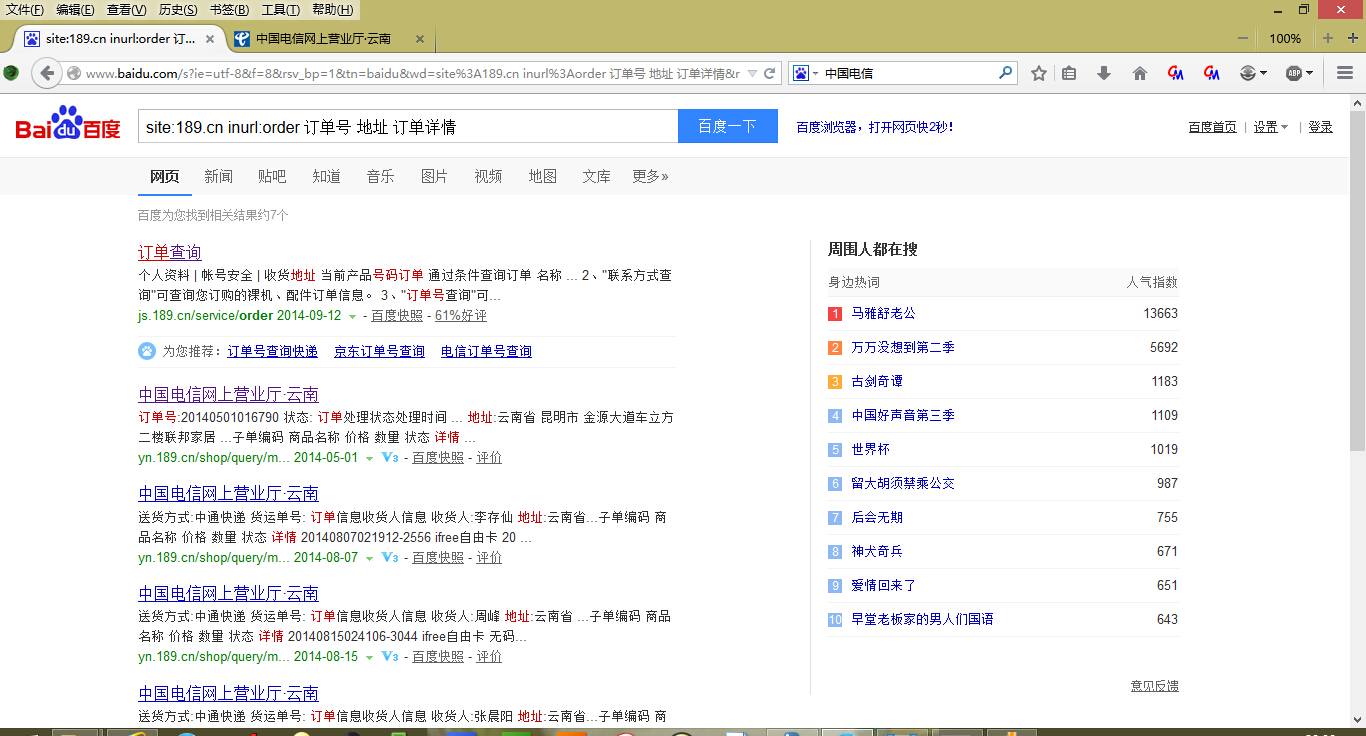Click 评价 for the 2014-08-15 result

click(489, 657)
